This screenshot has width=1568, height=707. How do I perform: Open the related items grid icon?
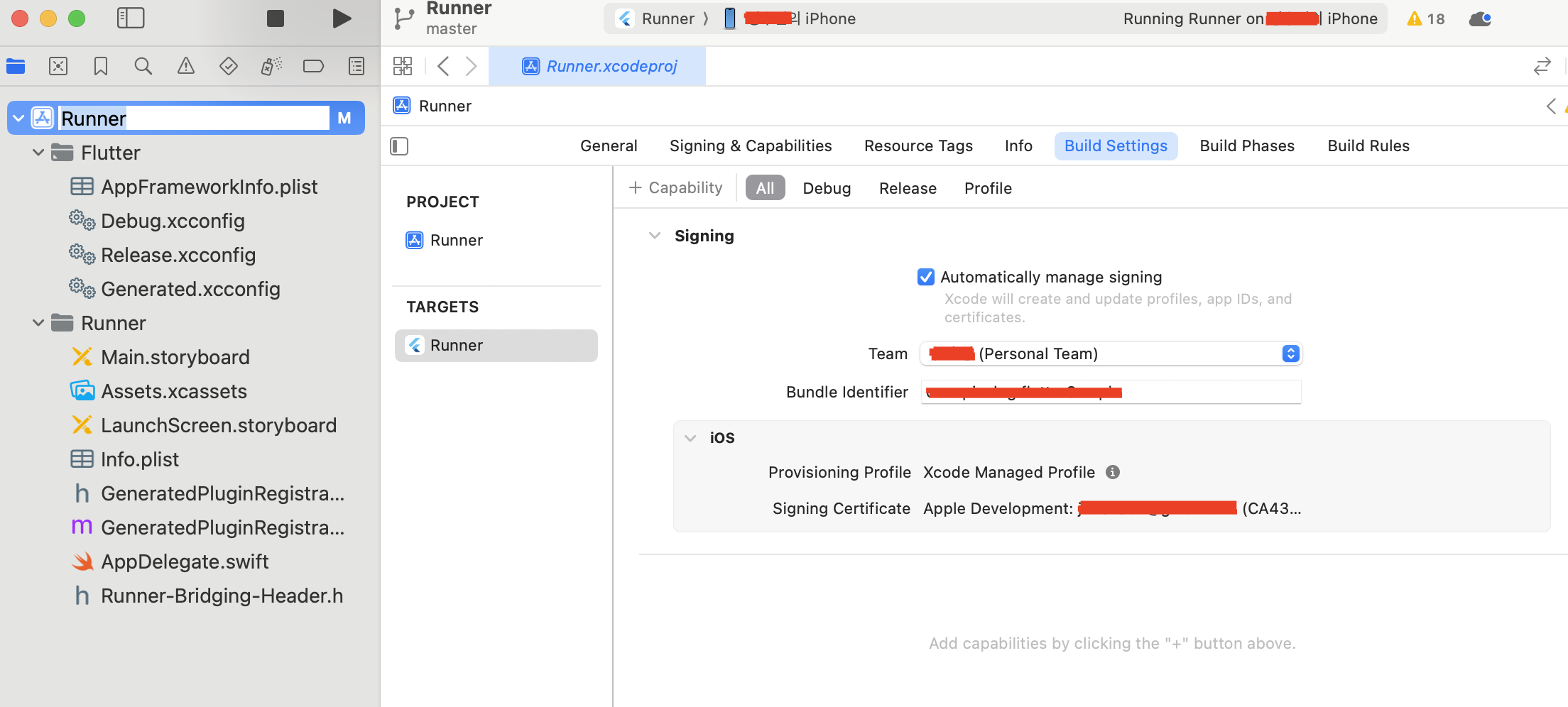click(403, 67)
